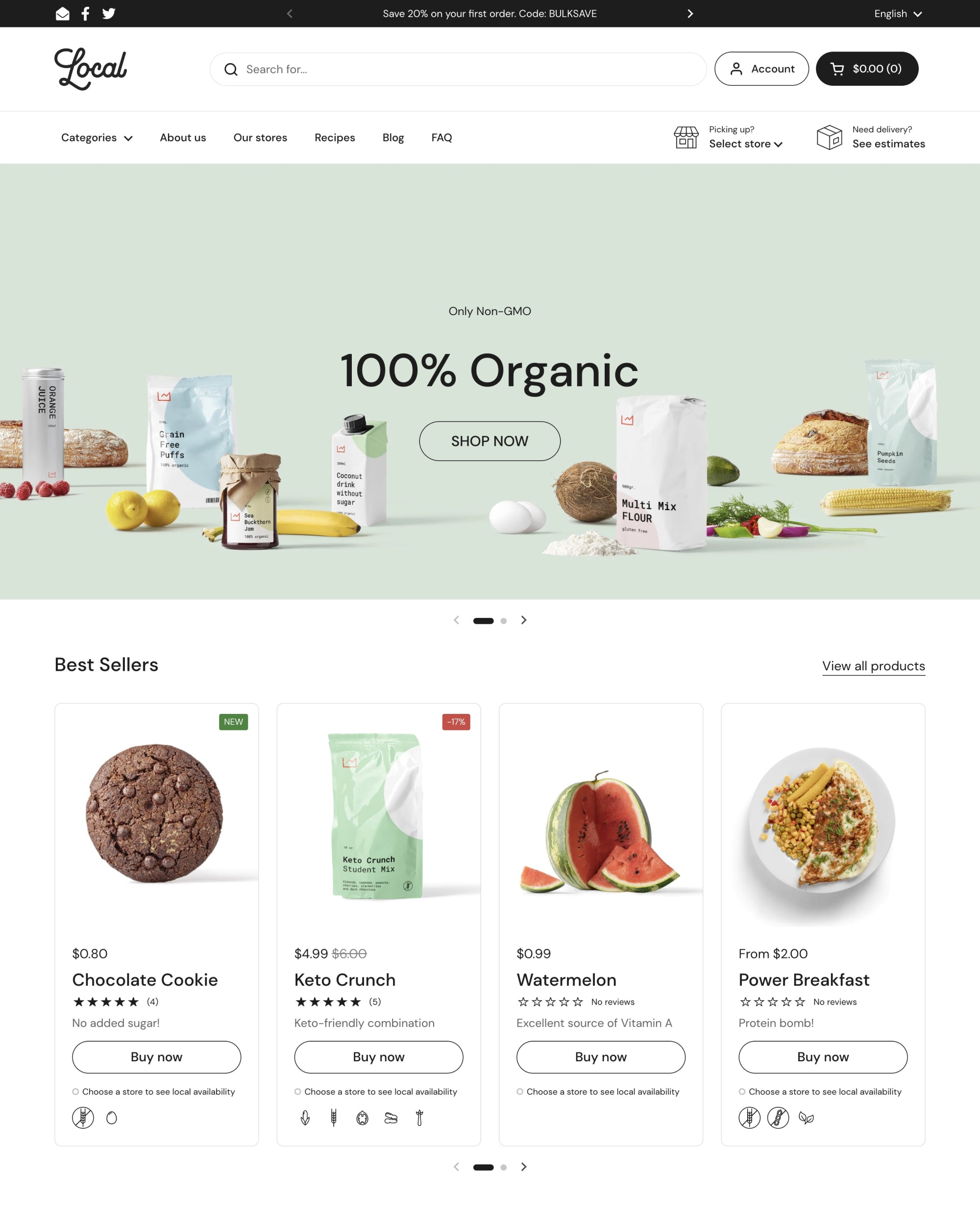The height and width of the screenshot is (1223, 980).
Task: Open the About us menu item
Action: [x=183, y=137]
